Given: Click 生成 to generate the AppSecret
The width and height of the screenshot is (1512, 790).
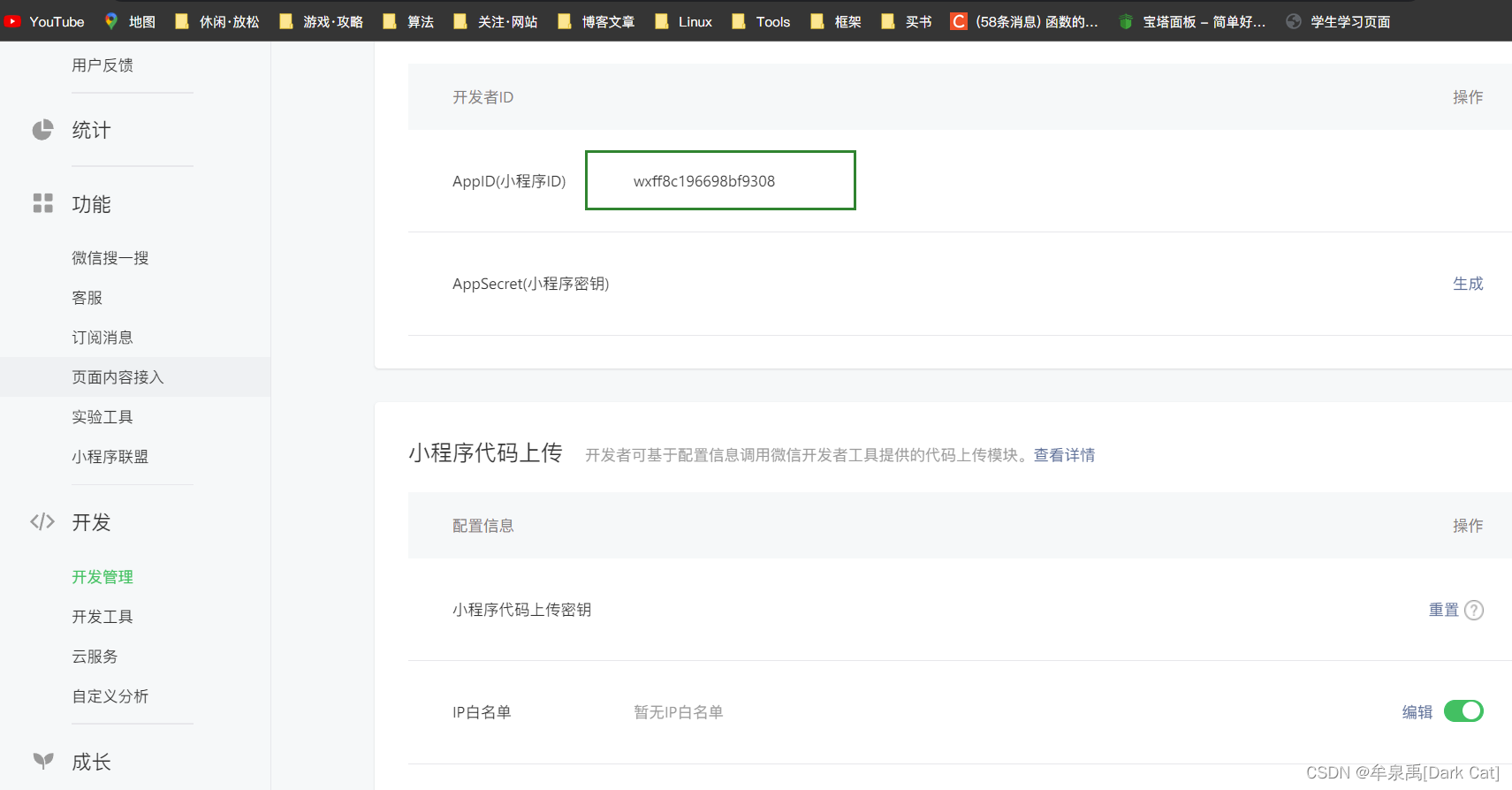Looking at the screenshot, I should (x=1468, y=284).
